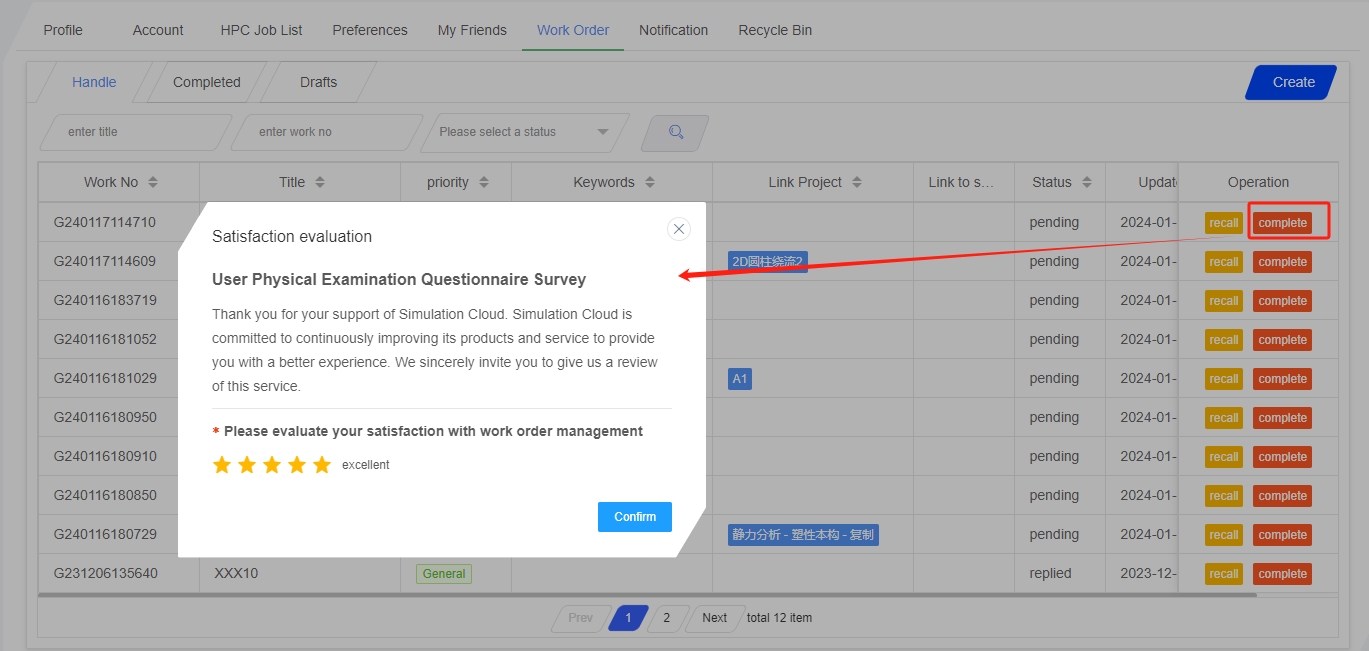Click the Status column header
The image size is (1369, 651).
tap(1059, 182)
